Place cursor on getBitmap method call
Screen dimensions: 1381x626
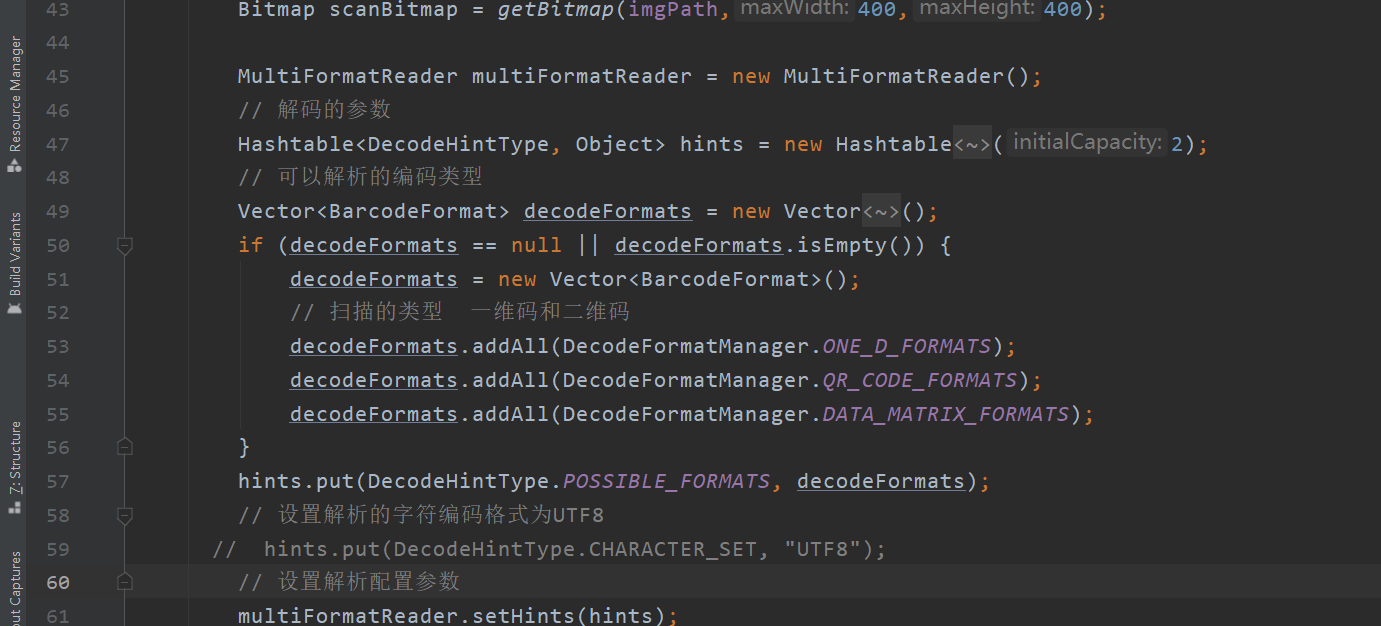(556, 10)
